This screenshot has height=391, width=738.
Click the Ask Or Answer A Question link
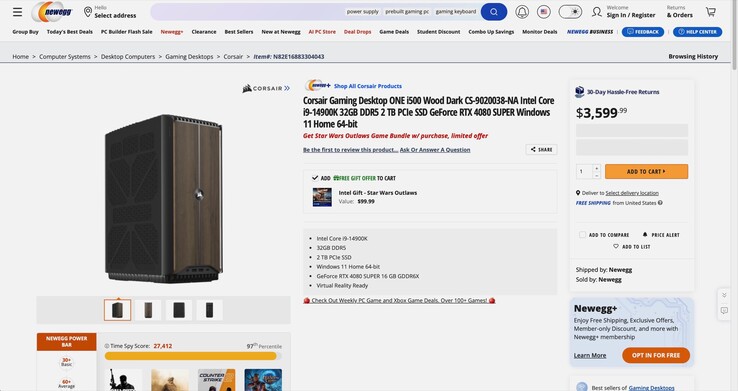click(x=435, y=150)
